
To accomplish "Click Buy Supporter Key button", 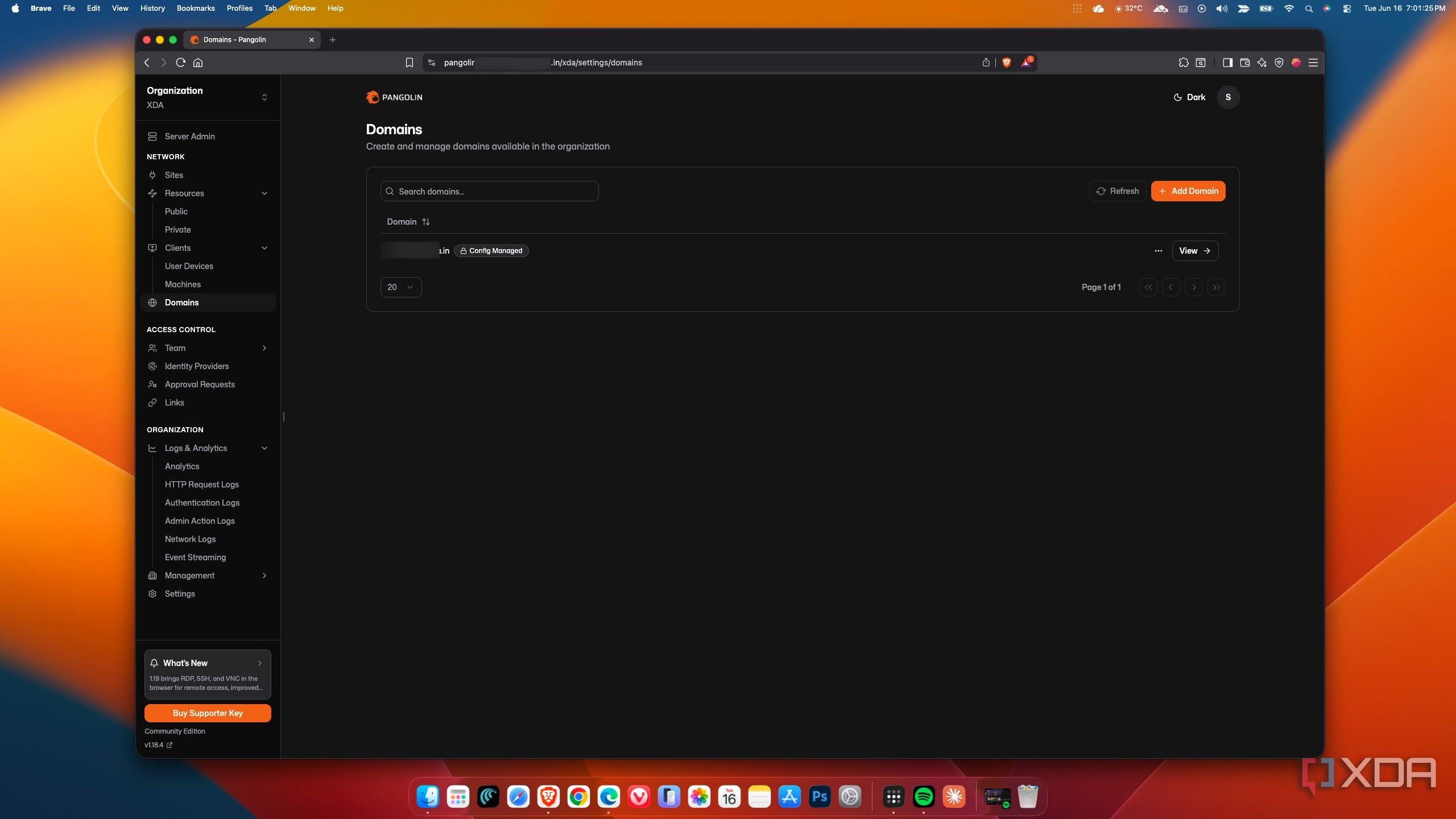I will tap(208, 713).
